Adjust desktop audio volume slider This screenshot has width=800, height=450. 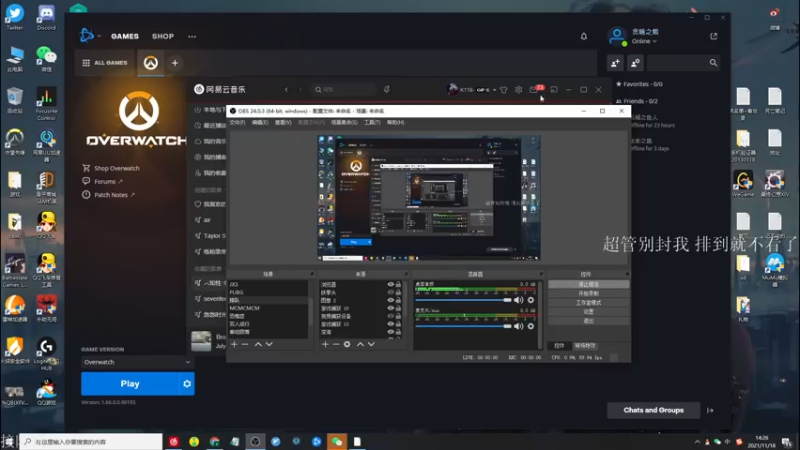[463, 300]
